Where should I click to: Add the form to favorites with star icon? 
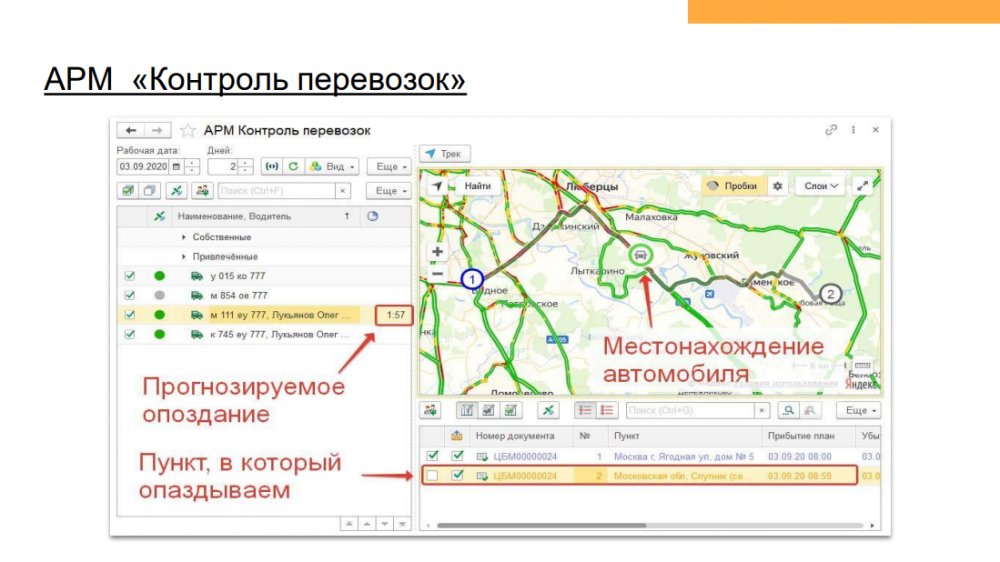pos(188,131)
